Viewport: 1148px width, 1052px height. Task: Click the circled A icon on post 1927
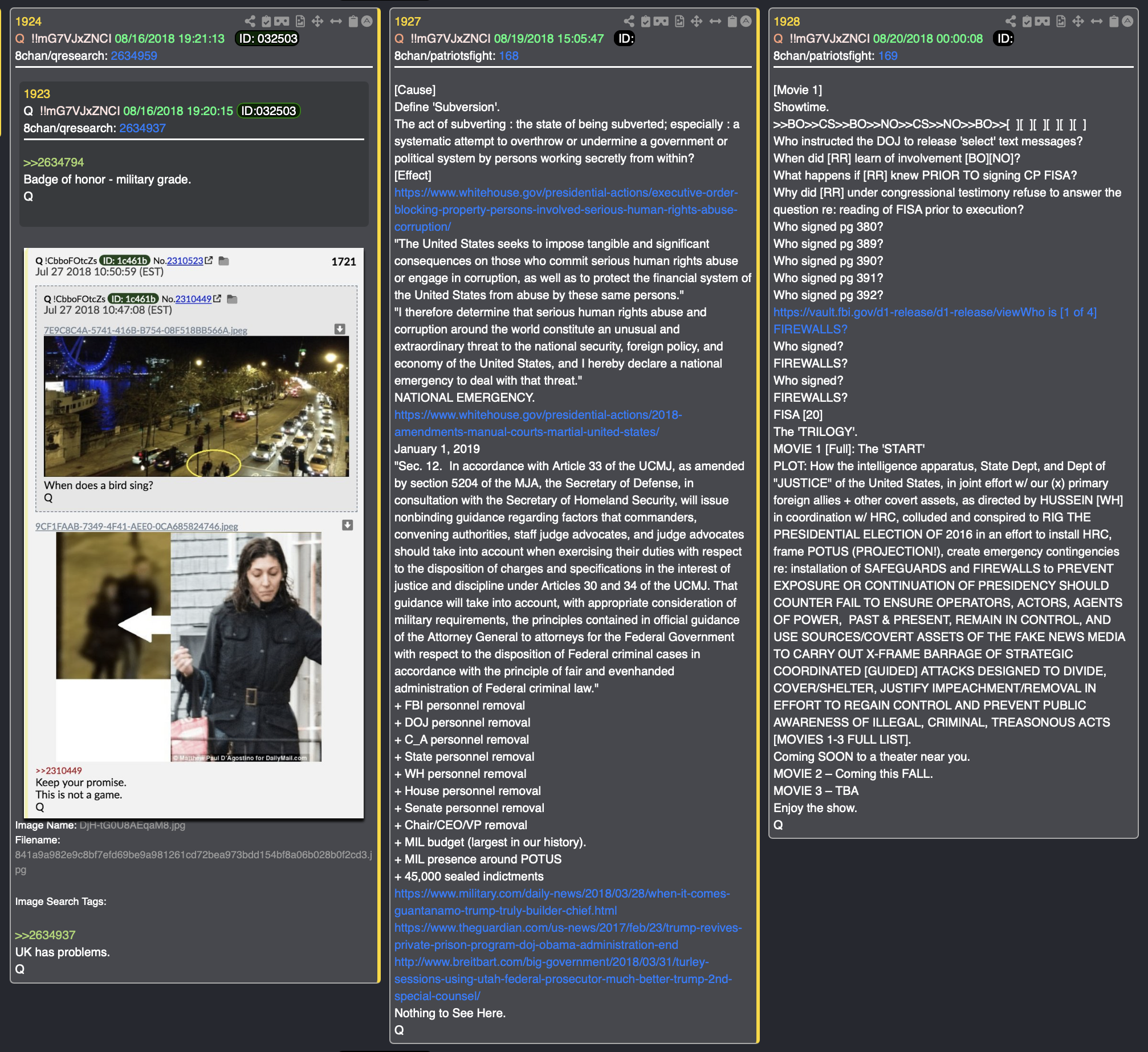tap(746, 22)
